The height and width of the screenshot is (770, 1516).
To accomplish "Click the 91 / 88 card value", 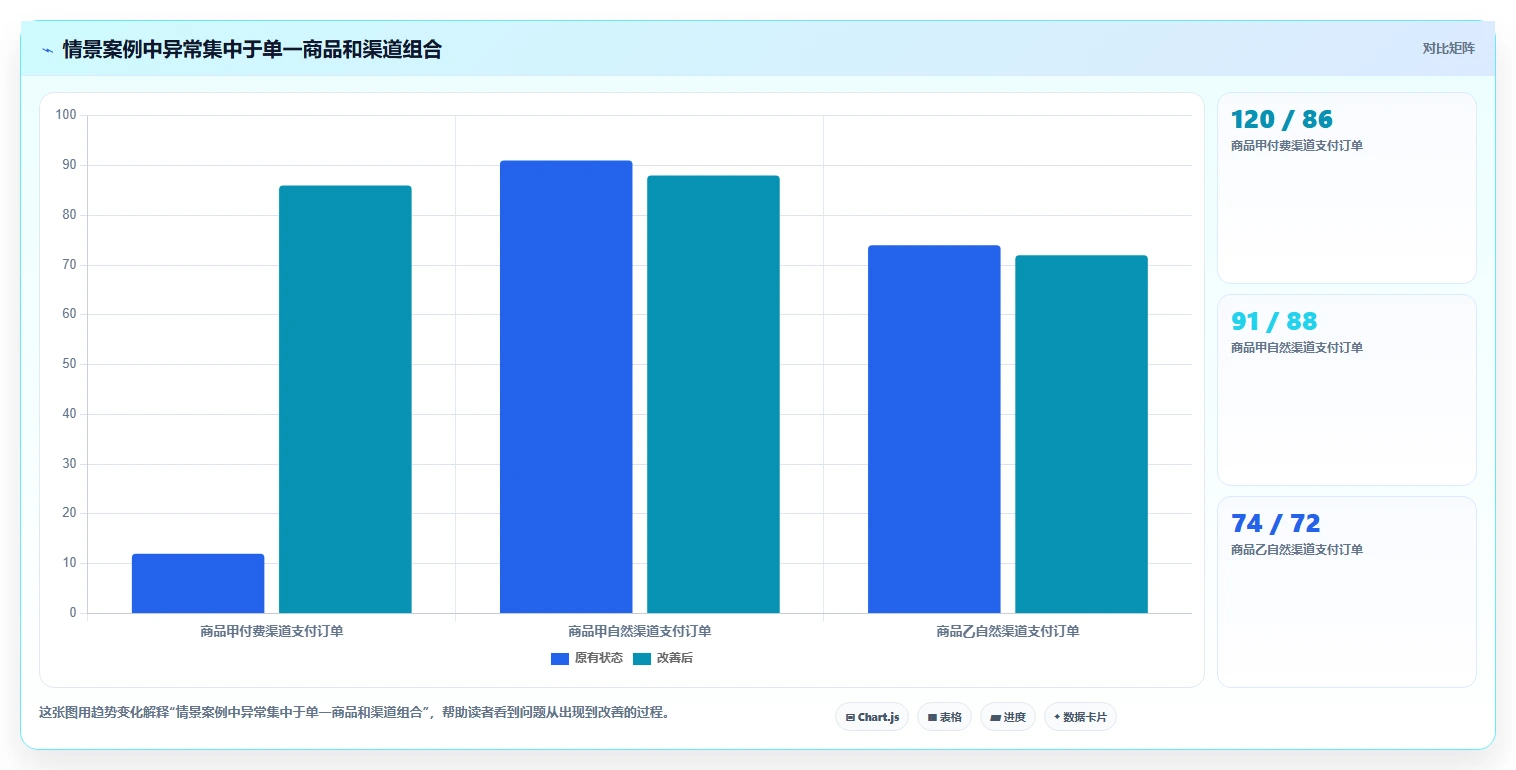I will coord(1274,322).
